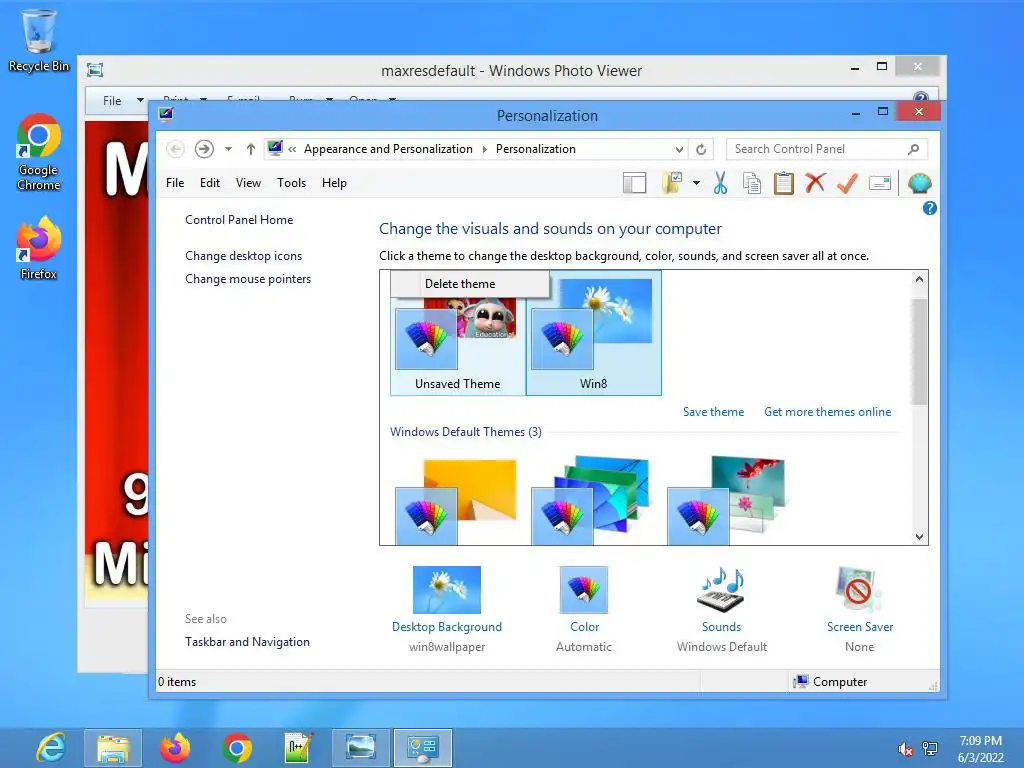
Task: Click the Refresh button beside address bar
Action: [x=701, y=150]
